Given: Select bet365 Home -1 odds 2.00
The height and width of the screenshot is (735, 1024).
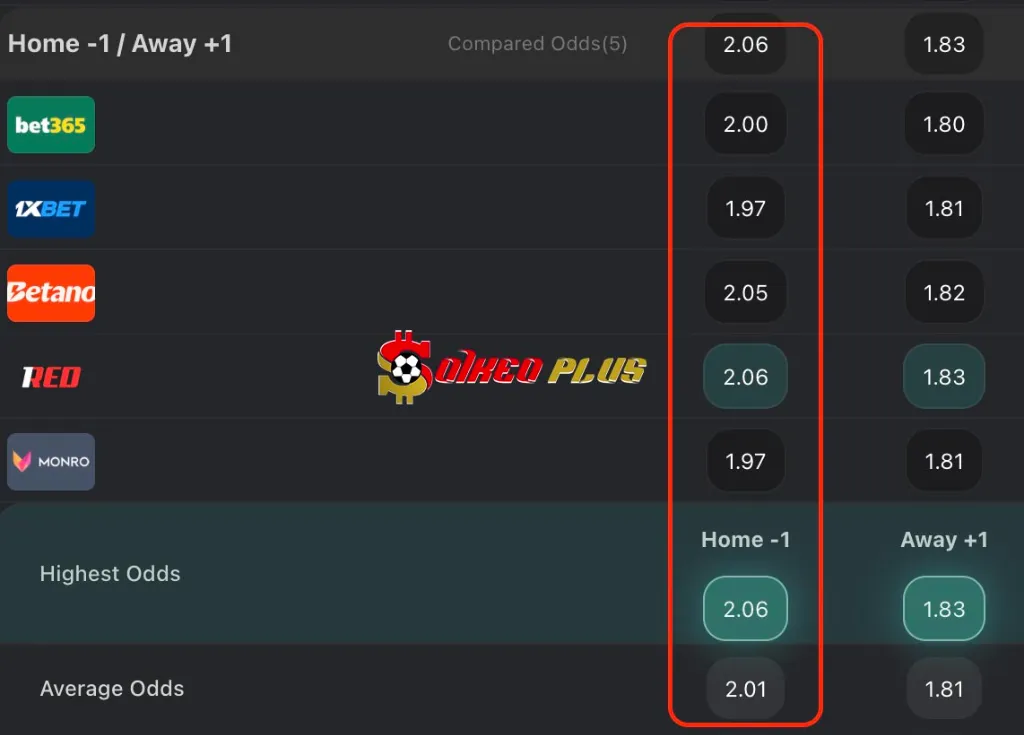Looking at the screenshot, I should click(x=745, y=124).
